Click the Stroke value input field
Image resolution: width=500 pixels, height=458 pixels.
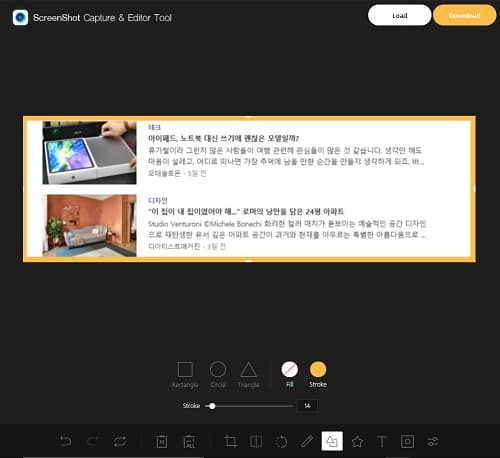[307, 406]
